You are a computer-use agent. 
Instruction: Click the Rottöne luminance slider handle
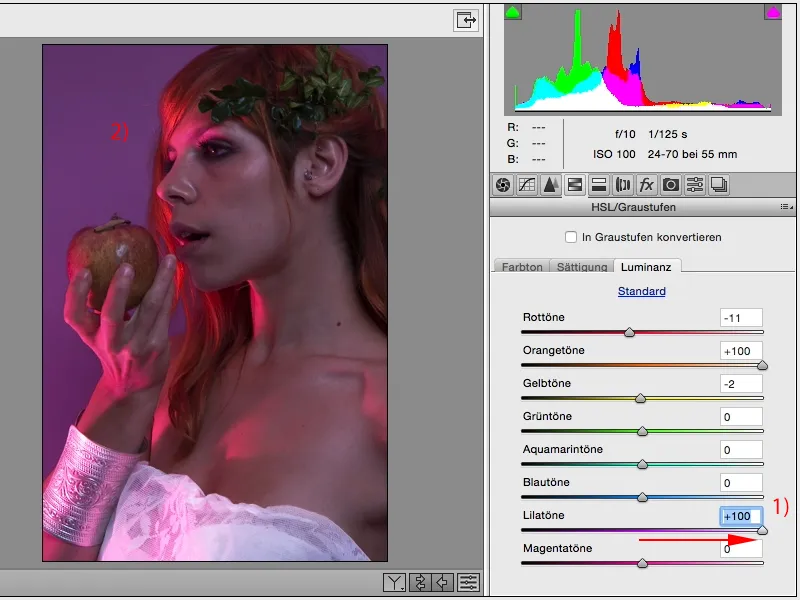(629, 332)
